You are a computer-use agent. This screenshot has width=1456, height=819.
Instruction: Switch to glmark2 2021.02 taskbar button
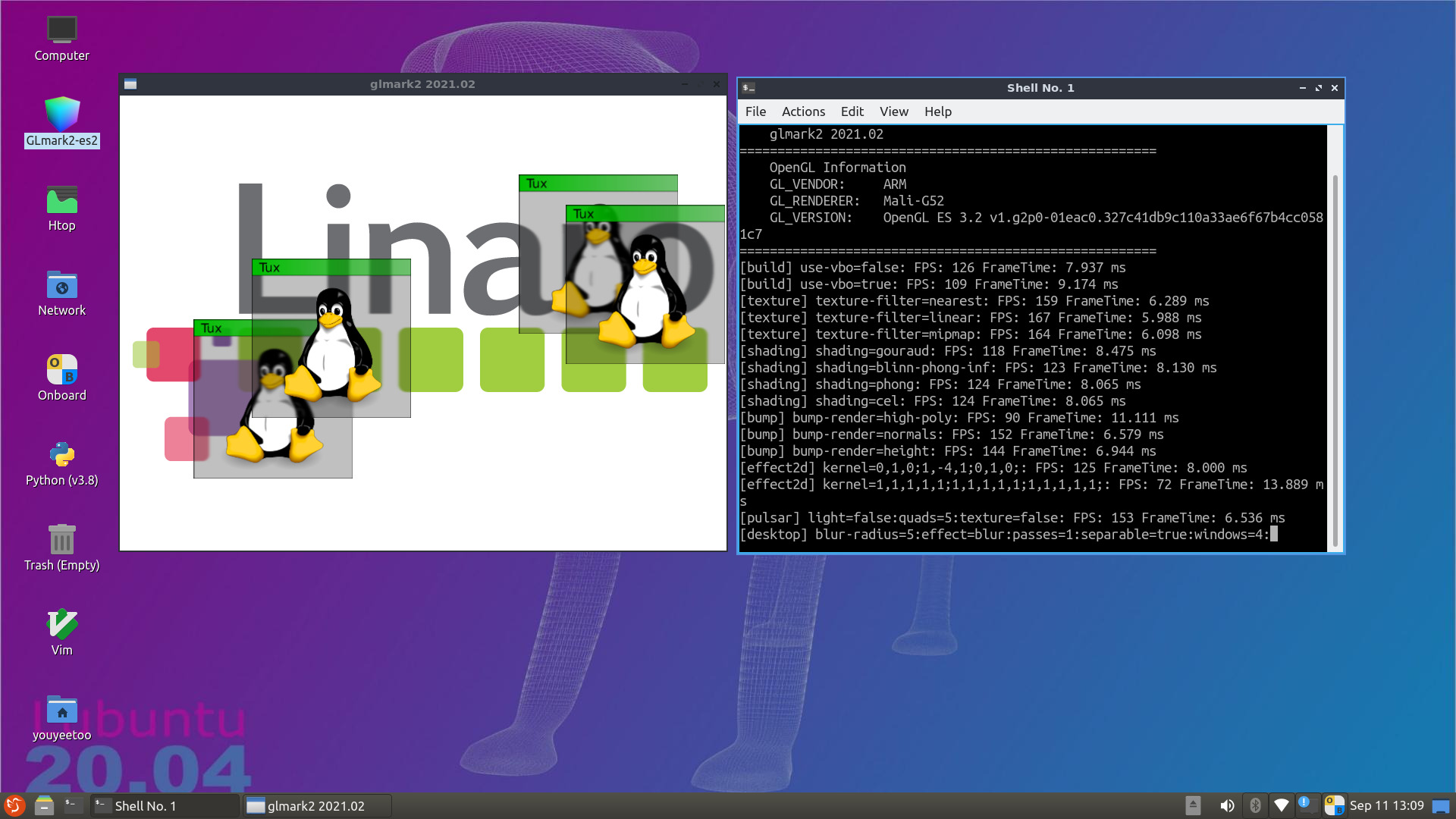coord(318,805)
